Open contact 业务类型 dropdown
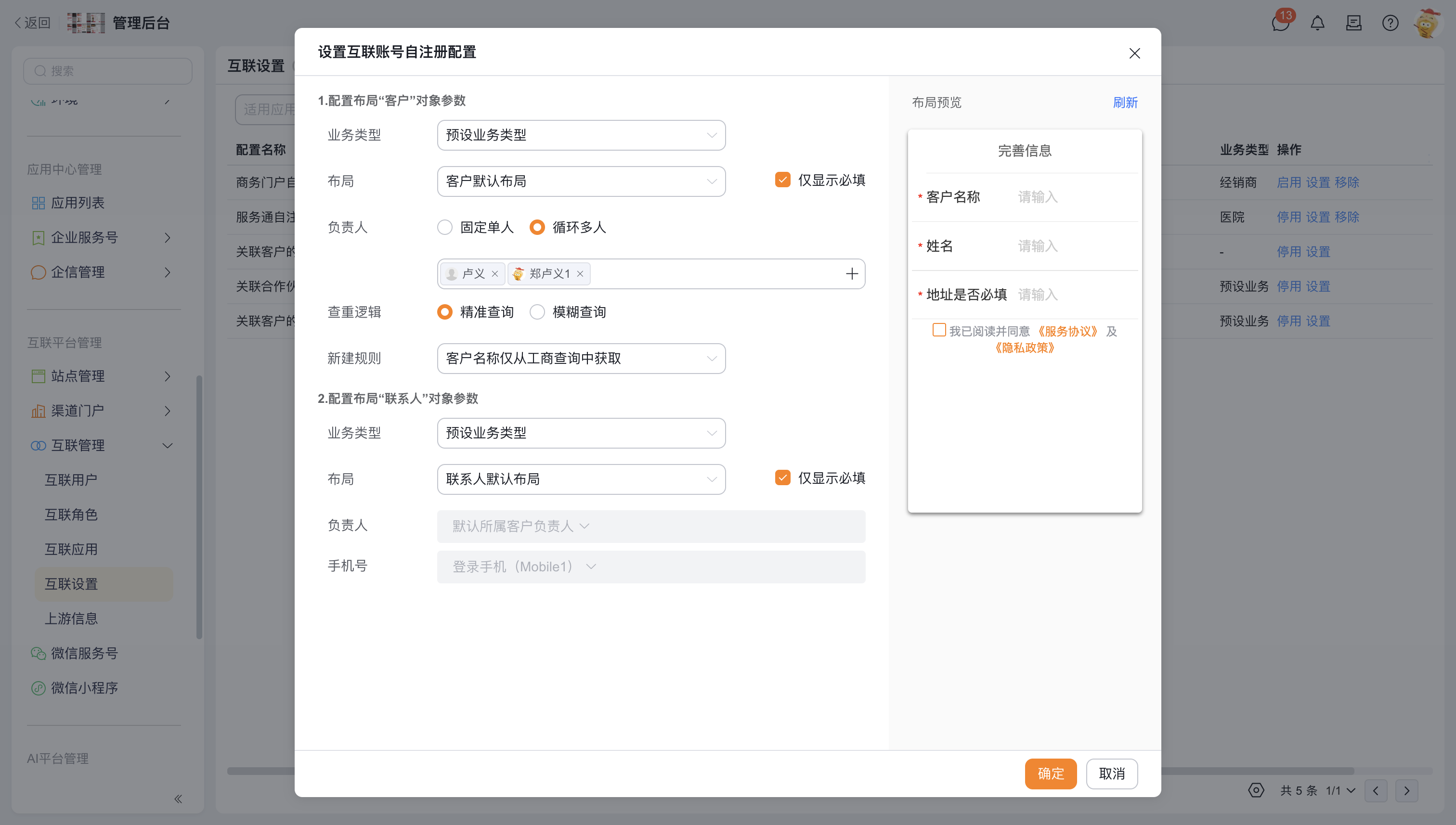Viewport: 1456px width, 825px height. (x=581, y=433)
